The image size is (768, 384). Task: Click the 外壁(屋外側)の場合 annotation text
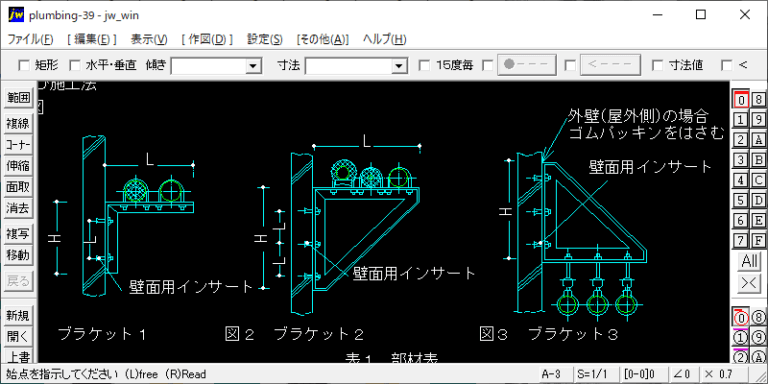pos(638,116)
